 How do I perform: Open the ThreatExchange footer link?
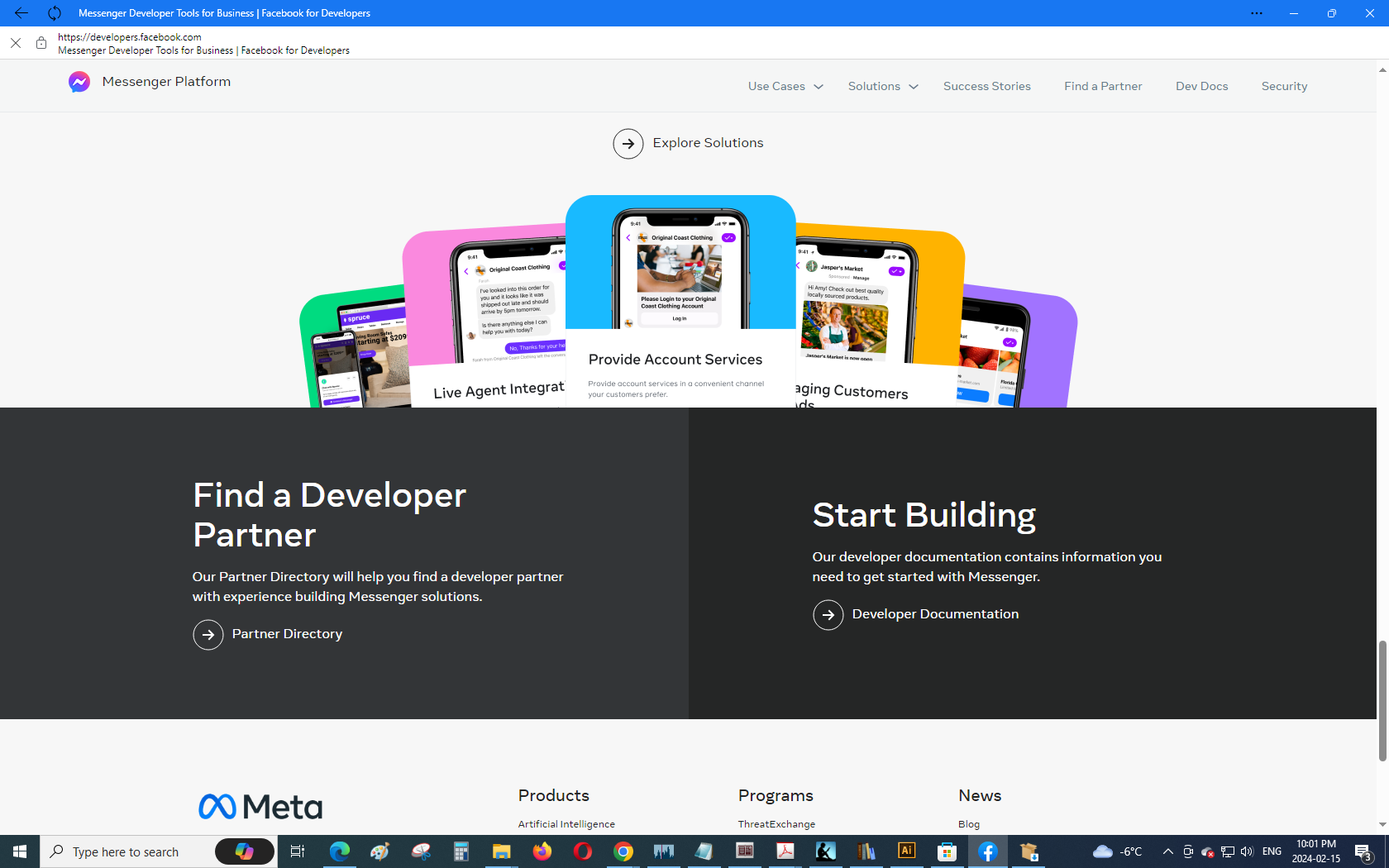click(x=776, y=824)
